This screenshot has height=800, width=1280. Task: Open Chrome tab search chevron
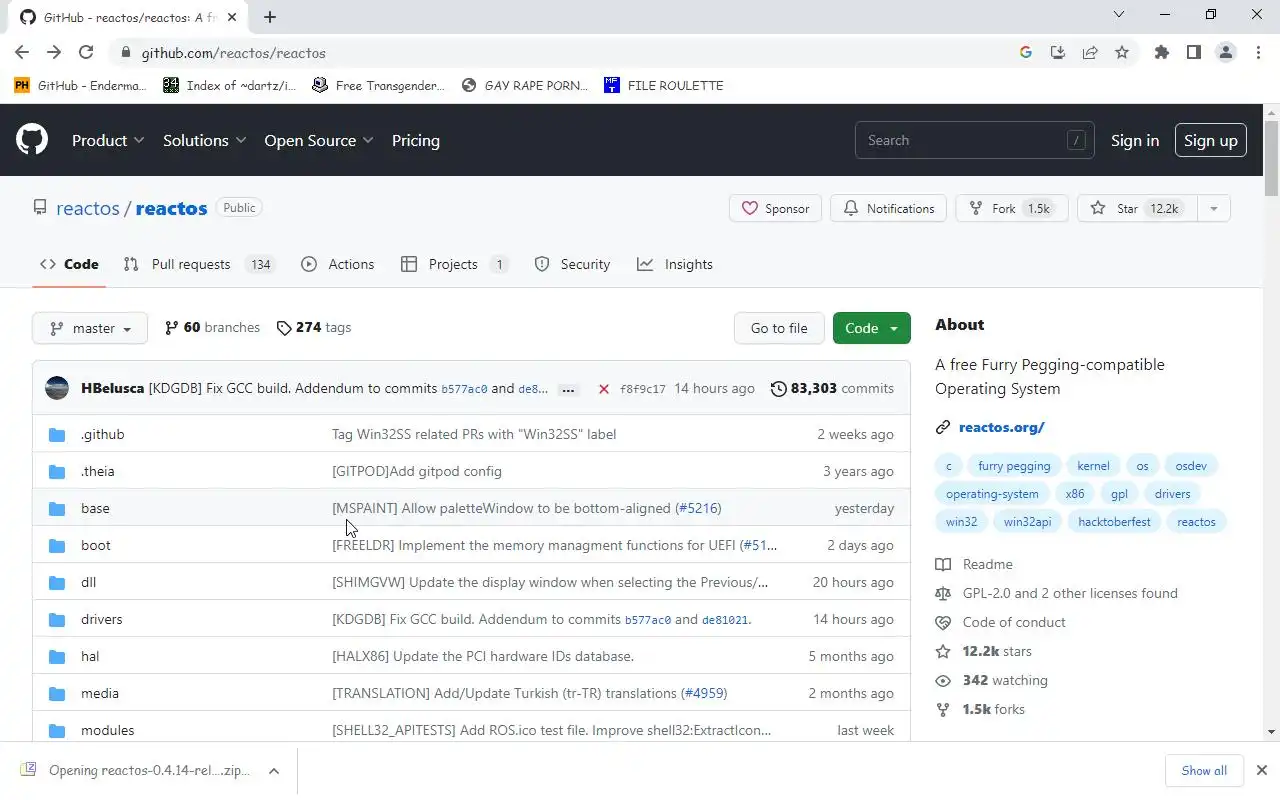[x=1118, y=15]
